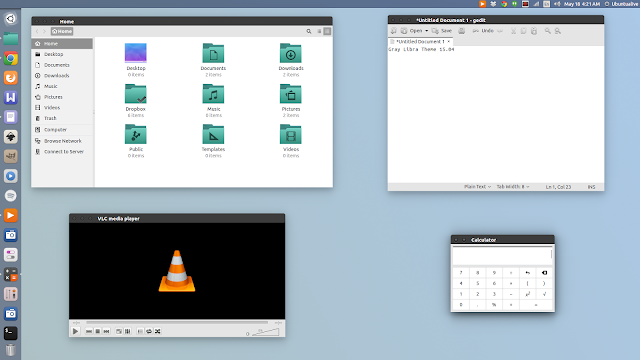Switch Files to grid icon view
Screen dimensions: 640x360
pyautogui.click(x=327, y=31)
